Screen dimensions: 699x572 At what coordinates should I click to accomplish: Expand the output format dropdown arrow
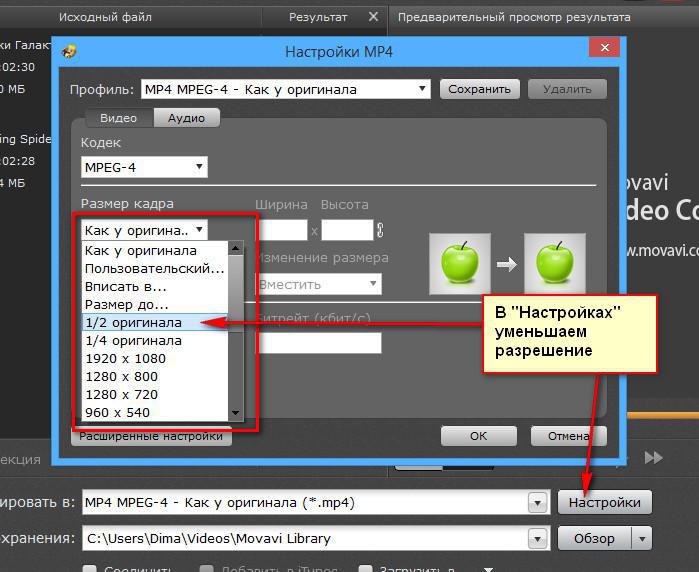point(538,503)
